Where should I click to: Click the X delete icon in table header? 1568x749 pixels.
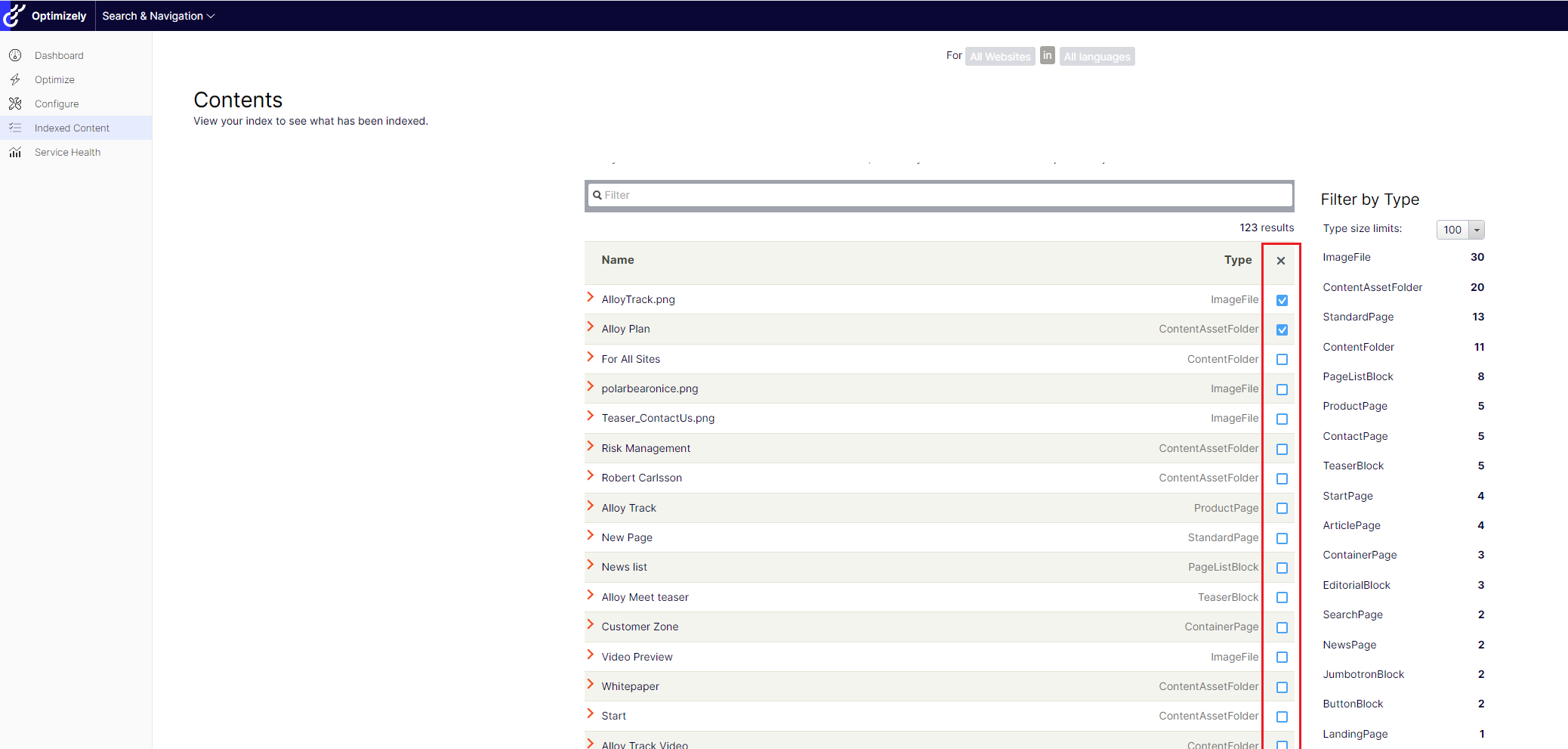point(1281,261)
